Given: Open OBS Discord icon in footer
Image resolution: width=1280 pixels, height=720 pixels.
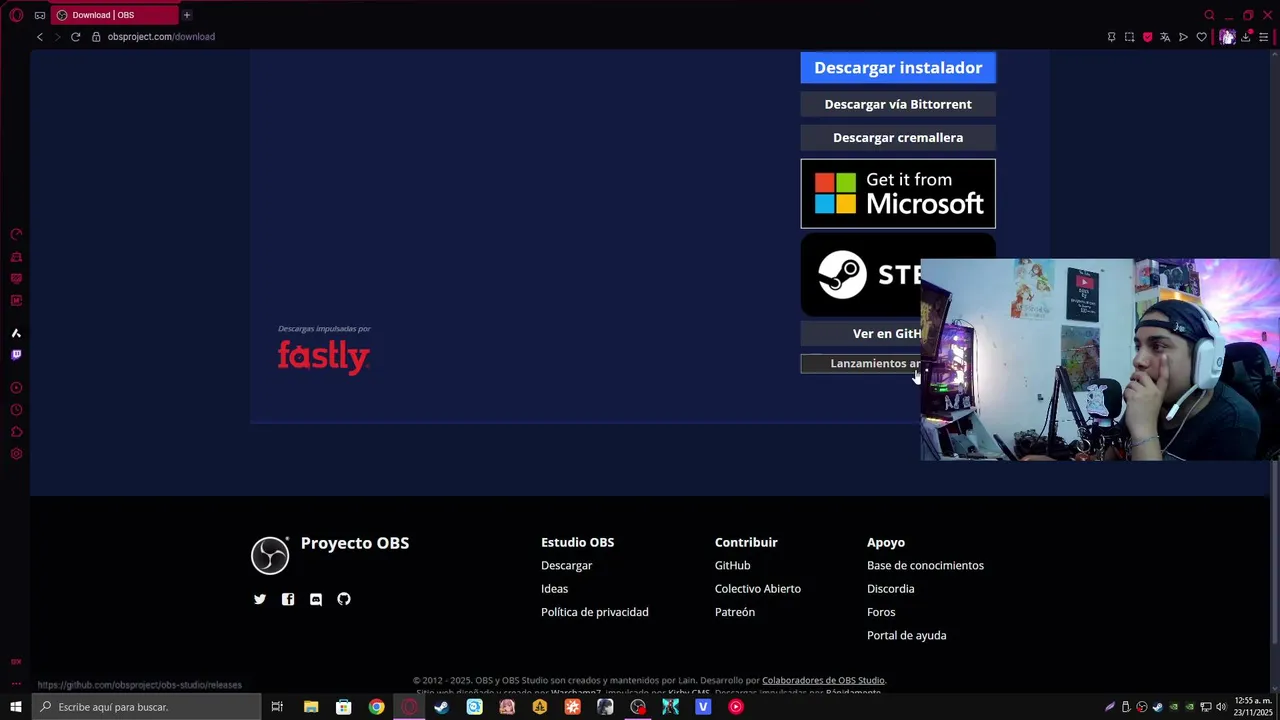Looking at the screenshot, I should 316,599.
